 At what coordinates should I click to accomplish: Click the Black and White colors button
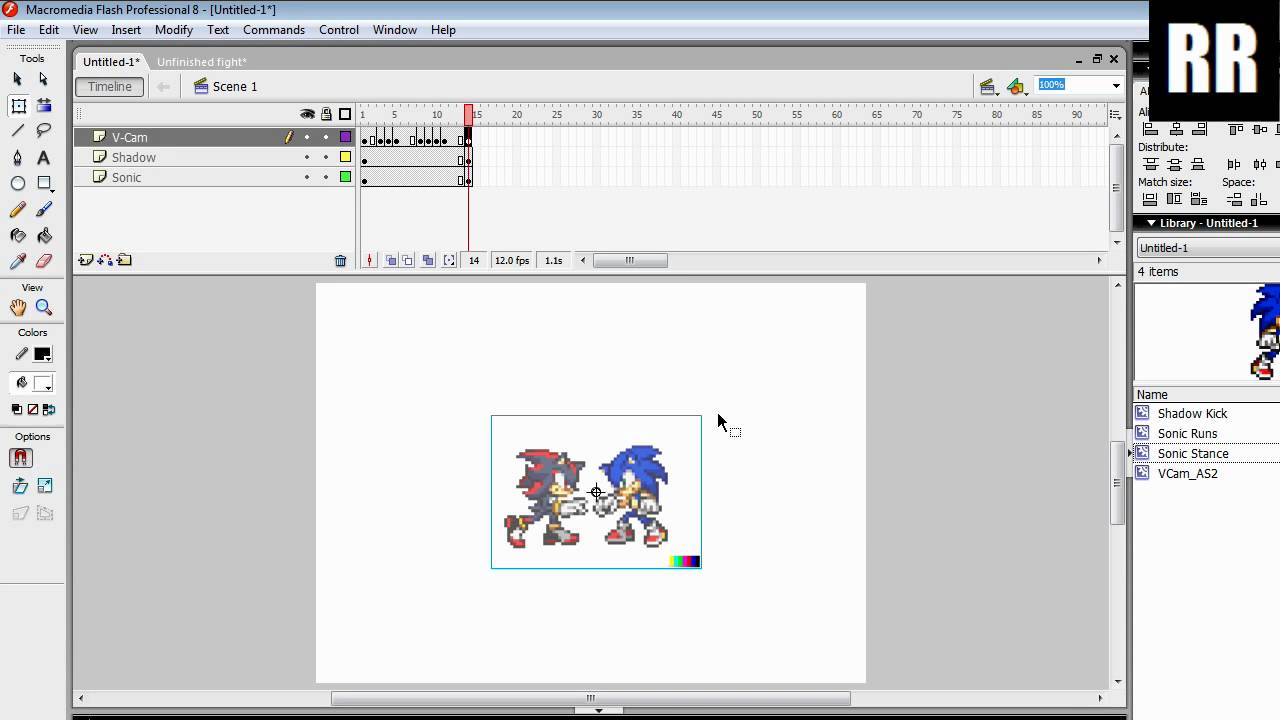[x=17, y=409]
